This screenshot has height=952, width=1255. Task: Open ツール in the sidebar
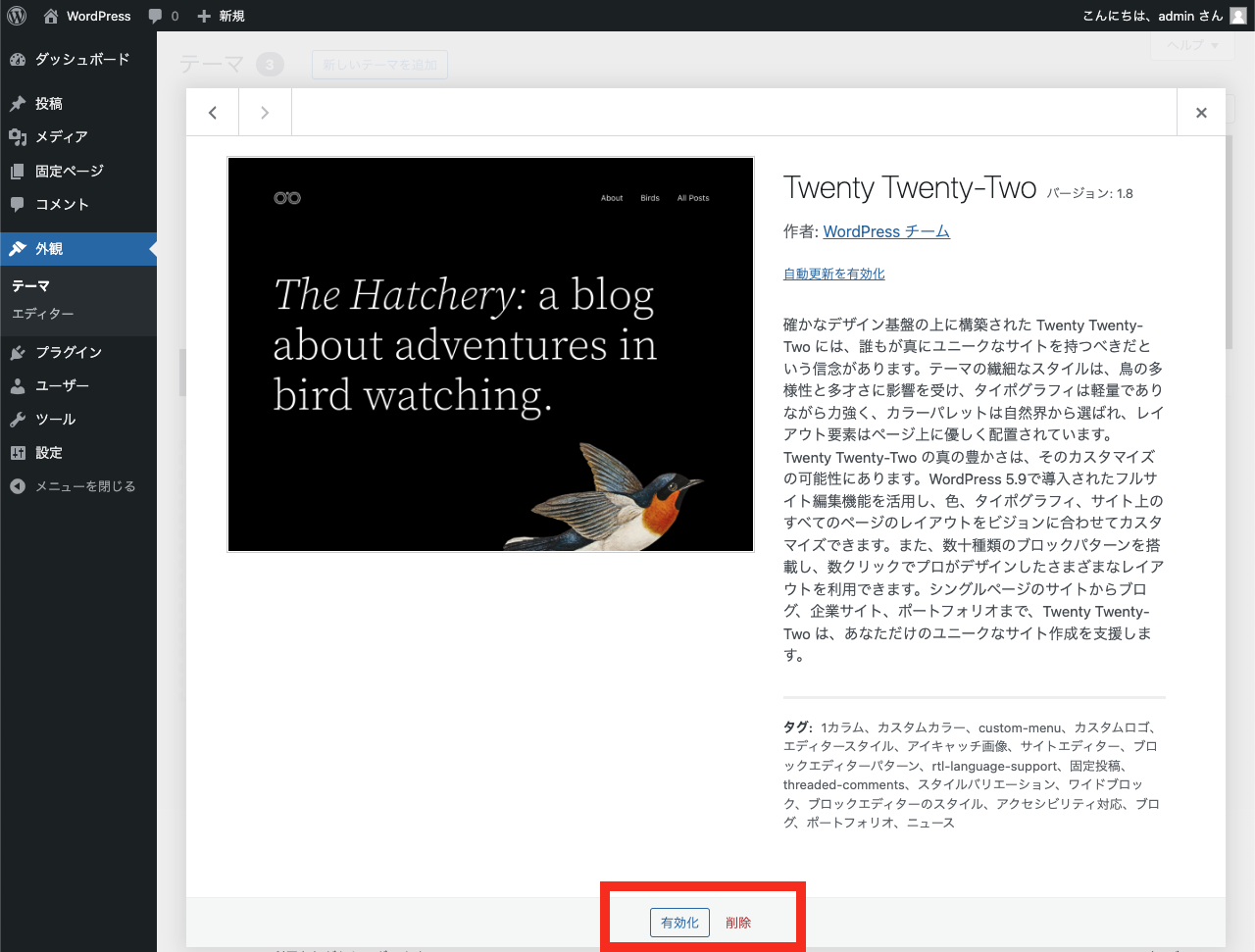pyautogui.click(x=78, y=419)
